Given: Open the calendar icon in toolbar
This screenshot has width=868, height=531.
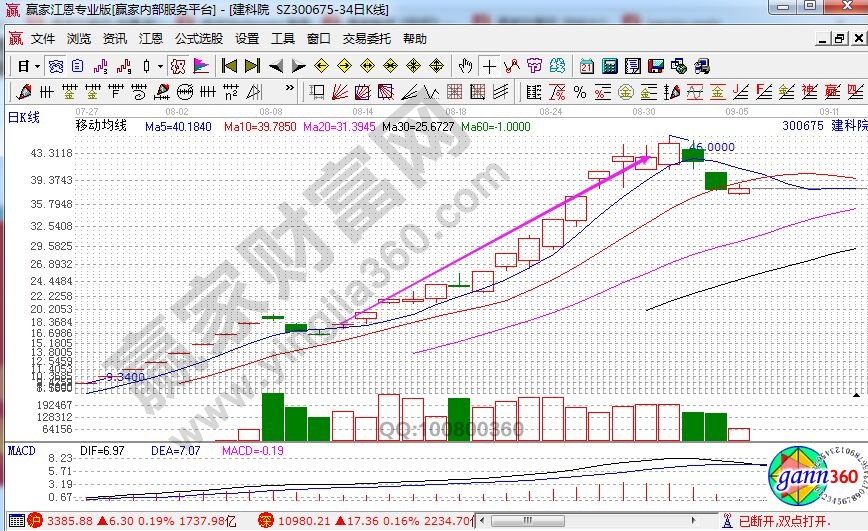Looking at the screenshot, I should click(x=586, y=66).
